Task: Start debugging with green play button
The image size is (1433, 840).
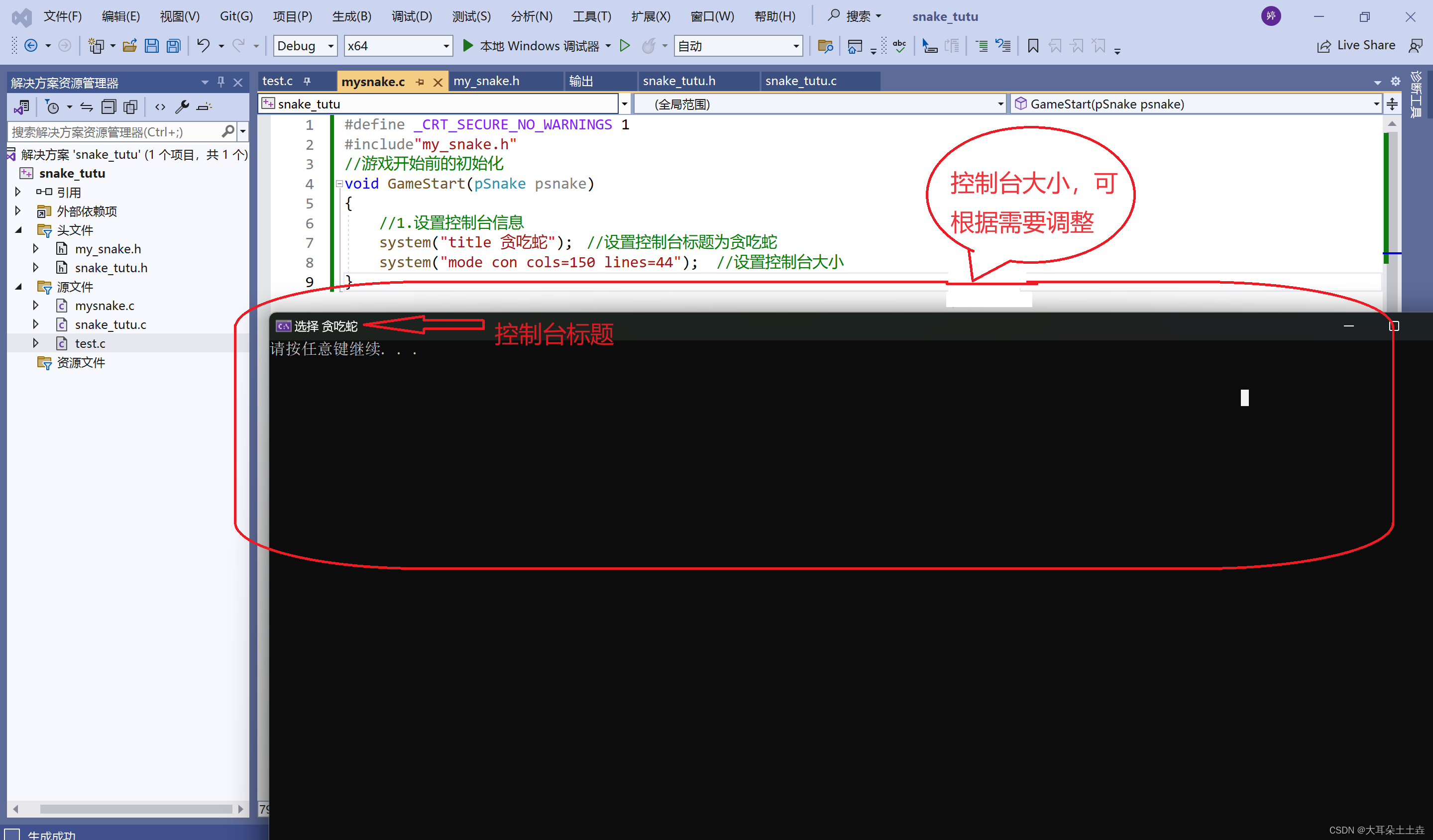Action: (467, 45)
